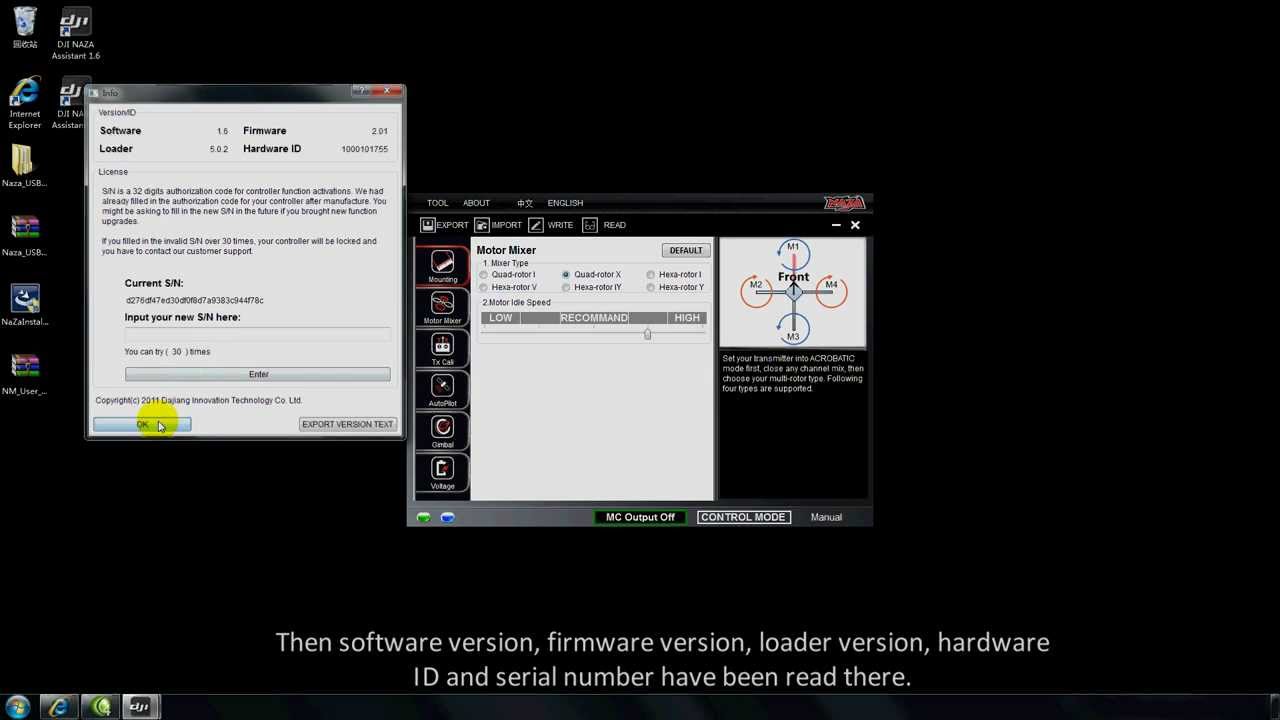Screen dimensions: 1280x720
Task: Open the NM_User archive on desktop
Action: 24,374
